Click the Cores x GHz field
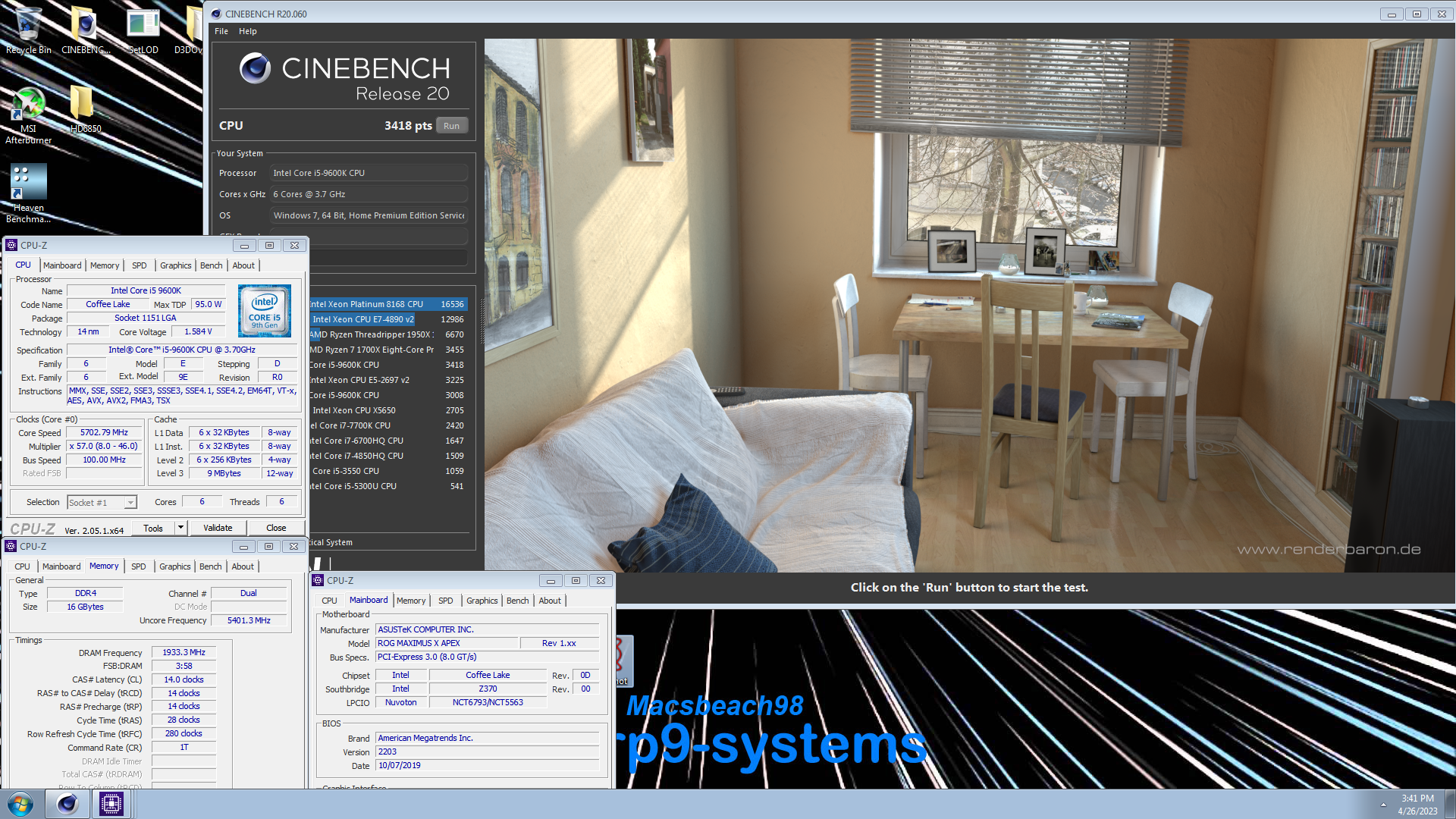The width and height of the screenshot is (1456, 819). (369, 194)
